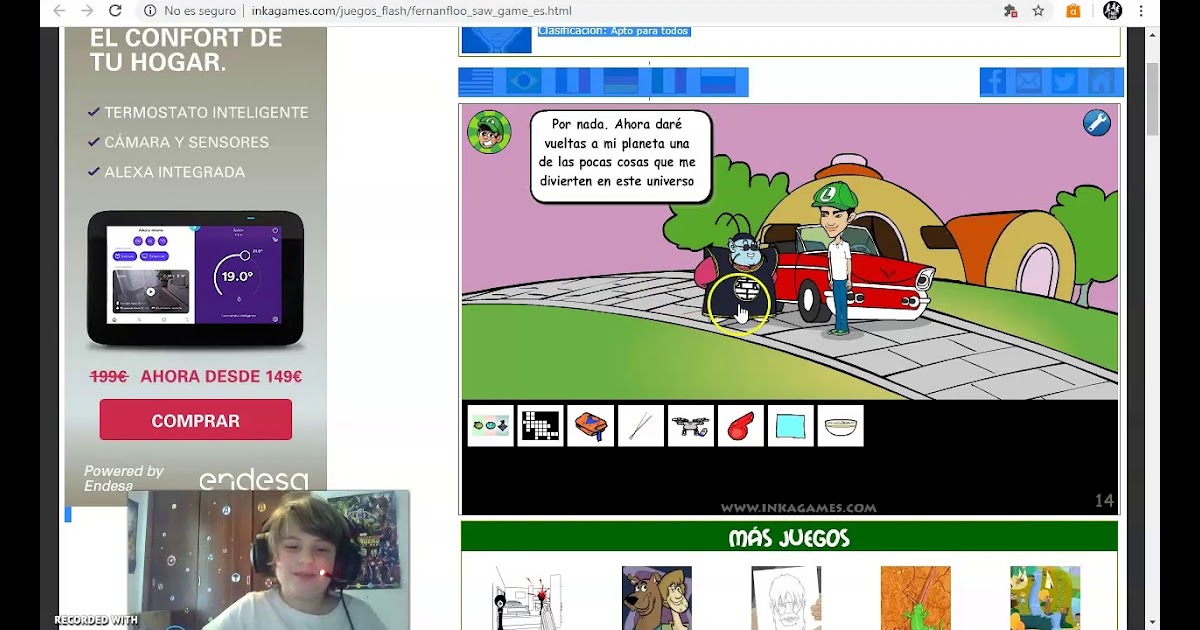
Task: Open the colorful landscape game thumbnail
Action: coord(1045,598)
